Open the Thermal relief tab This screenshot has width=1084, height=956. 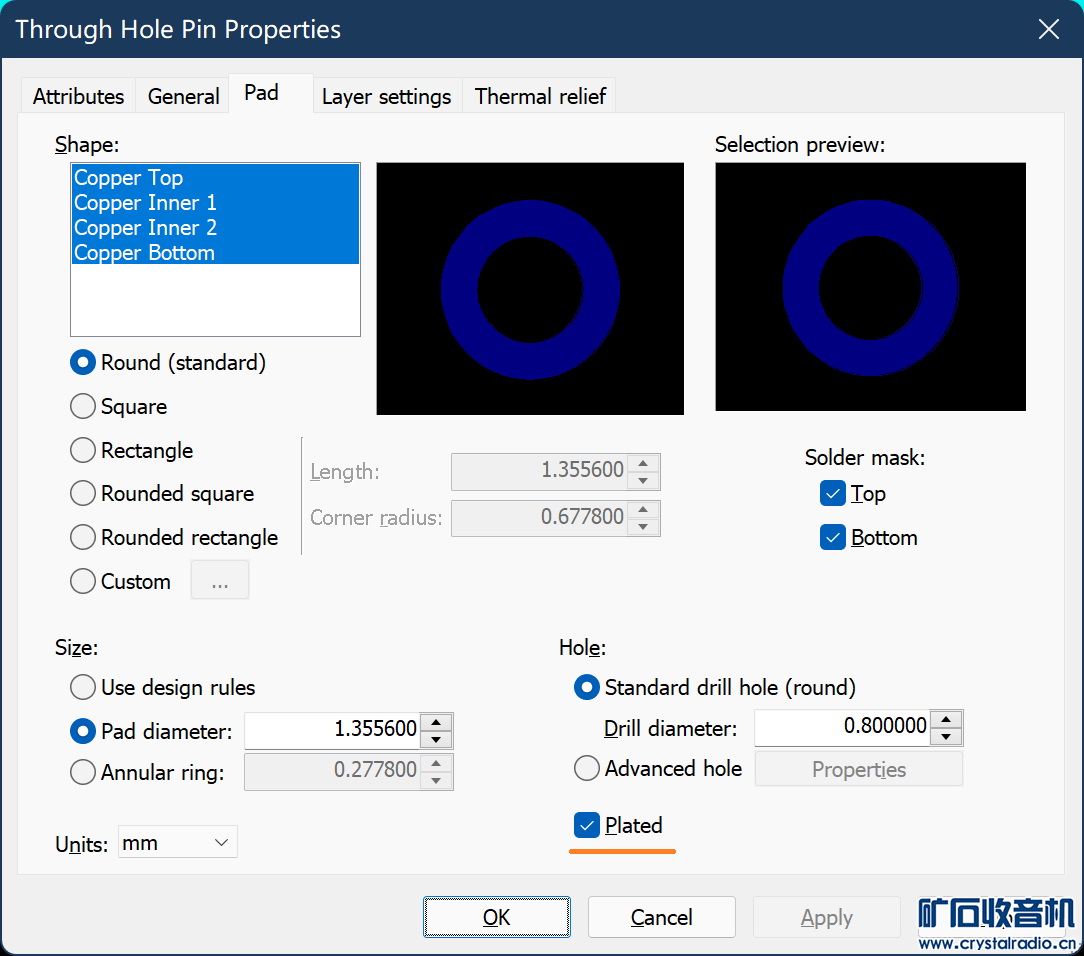540,97
